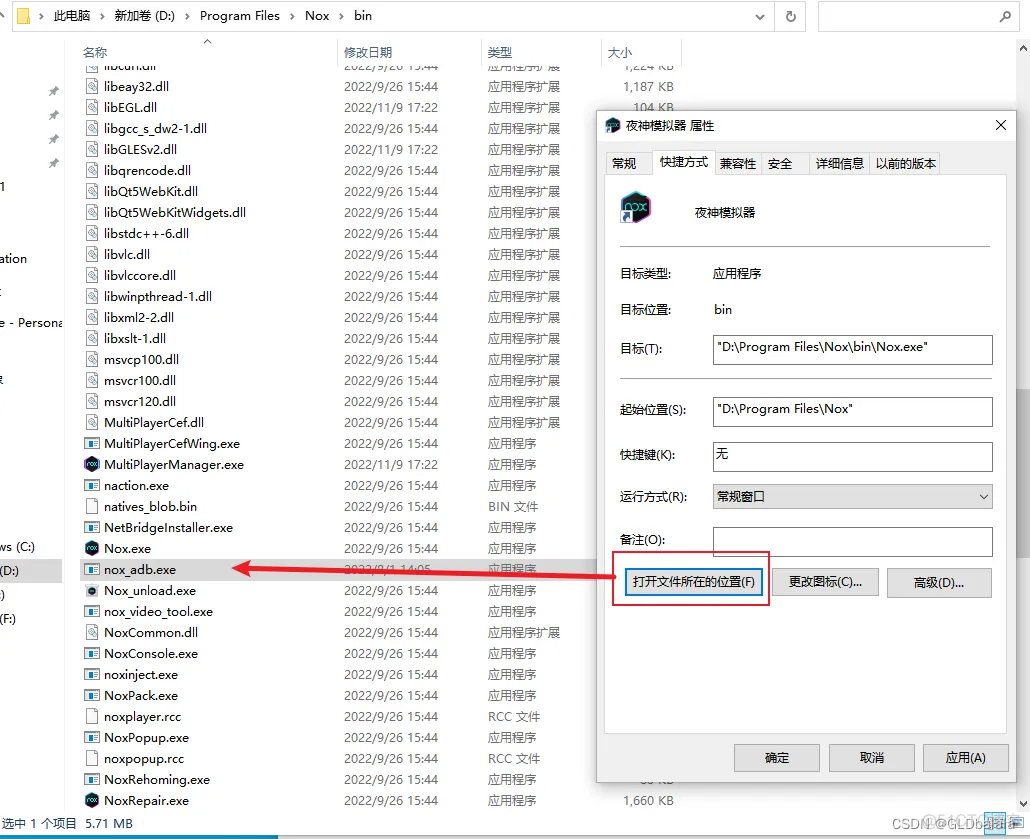The image size is (1030, 839).
Task: Click the Nox_unload.exe file icon
Action: coord(92,591)
